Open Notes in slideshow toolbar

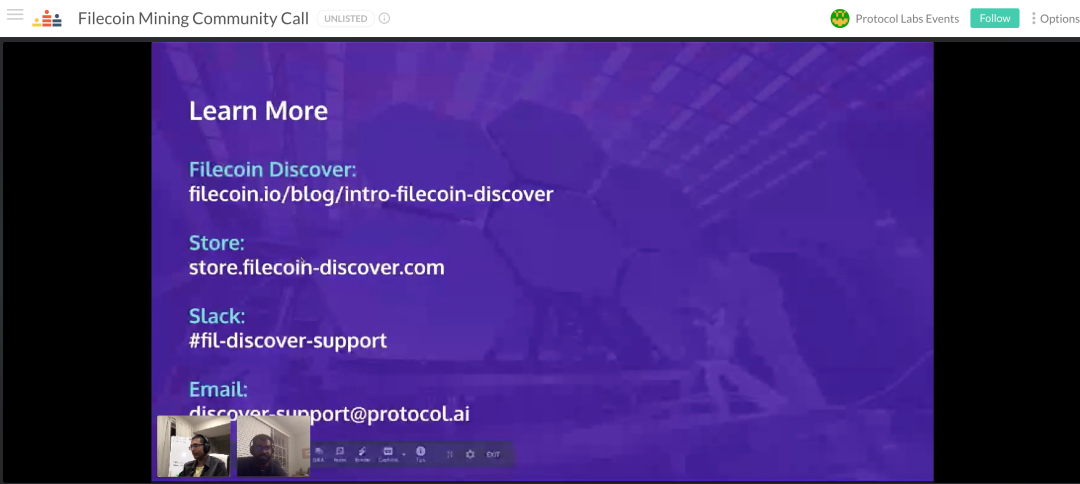point(340,454)
